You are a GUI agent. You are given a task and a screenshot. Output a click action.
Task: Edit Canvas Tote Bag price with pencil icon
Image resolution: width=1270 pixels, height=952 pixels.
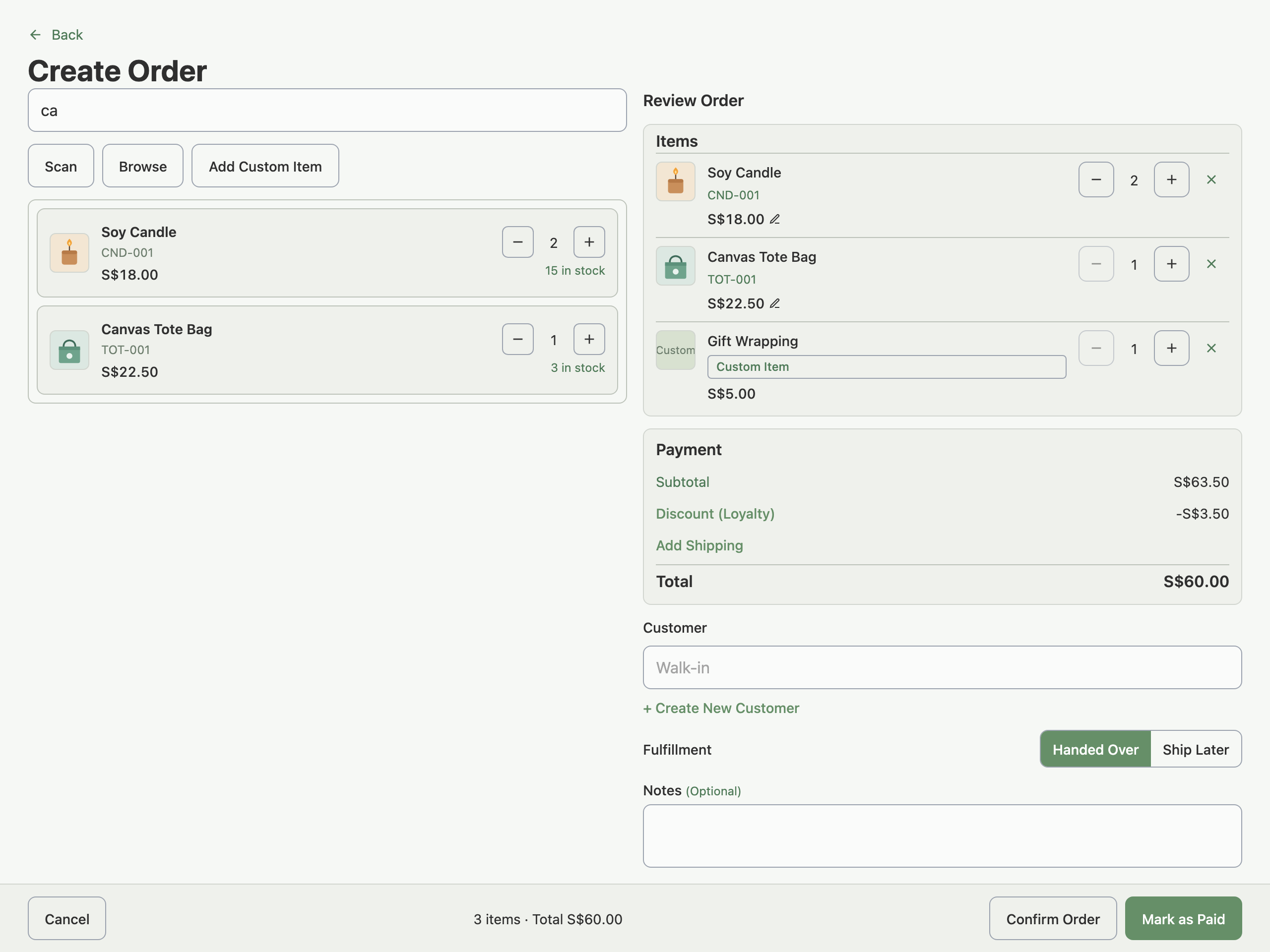(774, 303)
